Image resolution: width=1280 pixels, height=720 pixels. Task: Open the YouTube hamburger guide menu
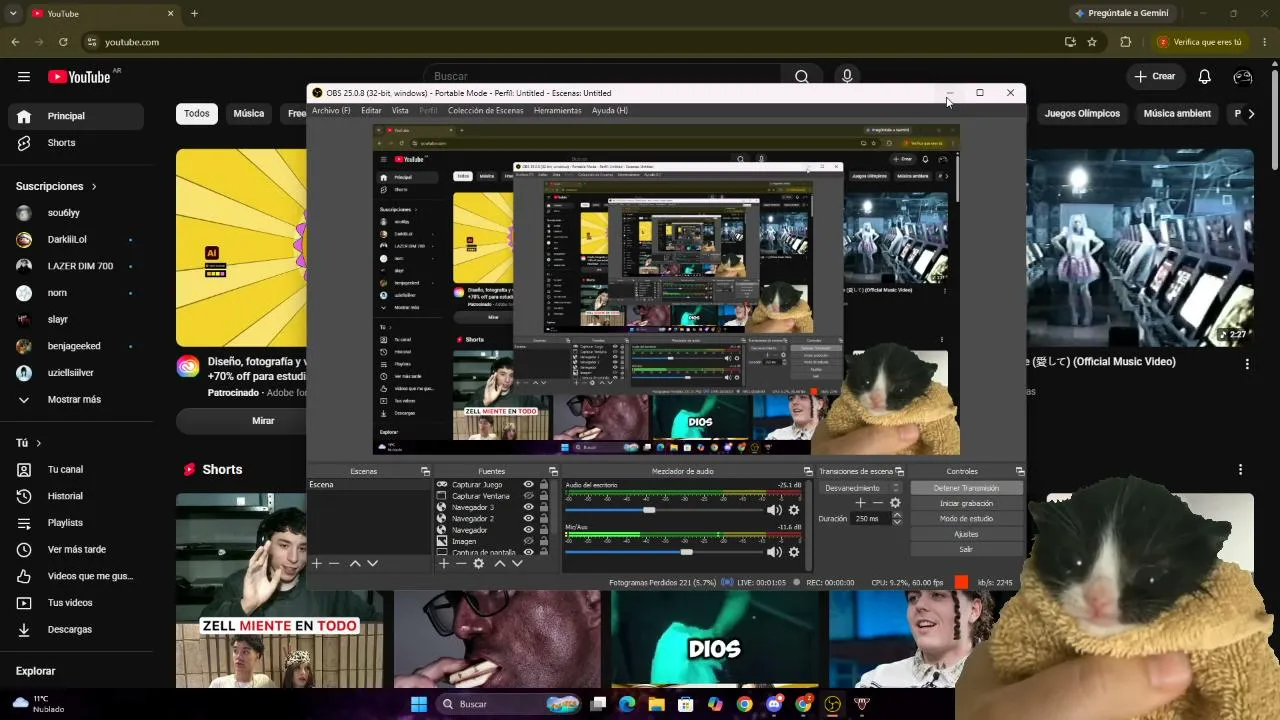(x=24, y=77)
